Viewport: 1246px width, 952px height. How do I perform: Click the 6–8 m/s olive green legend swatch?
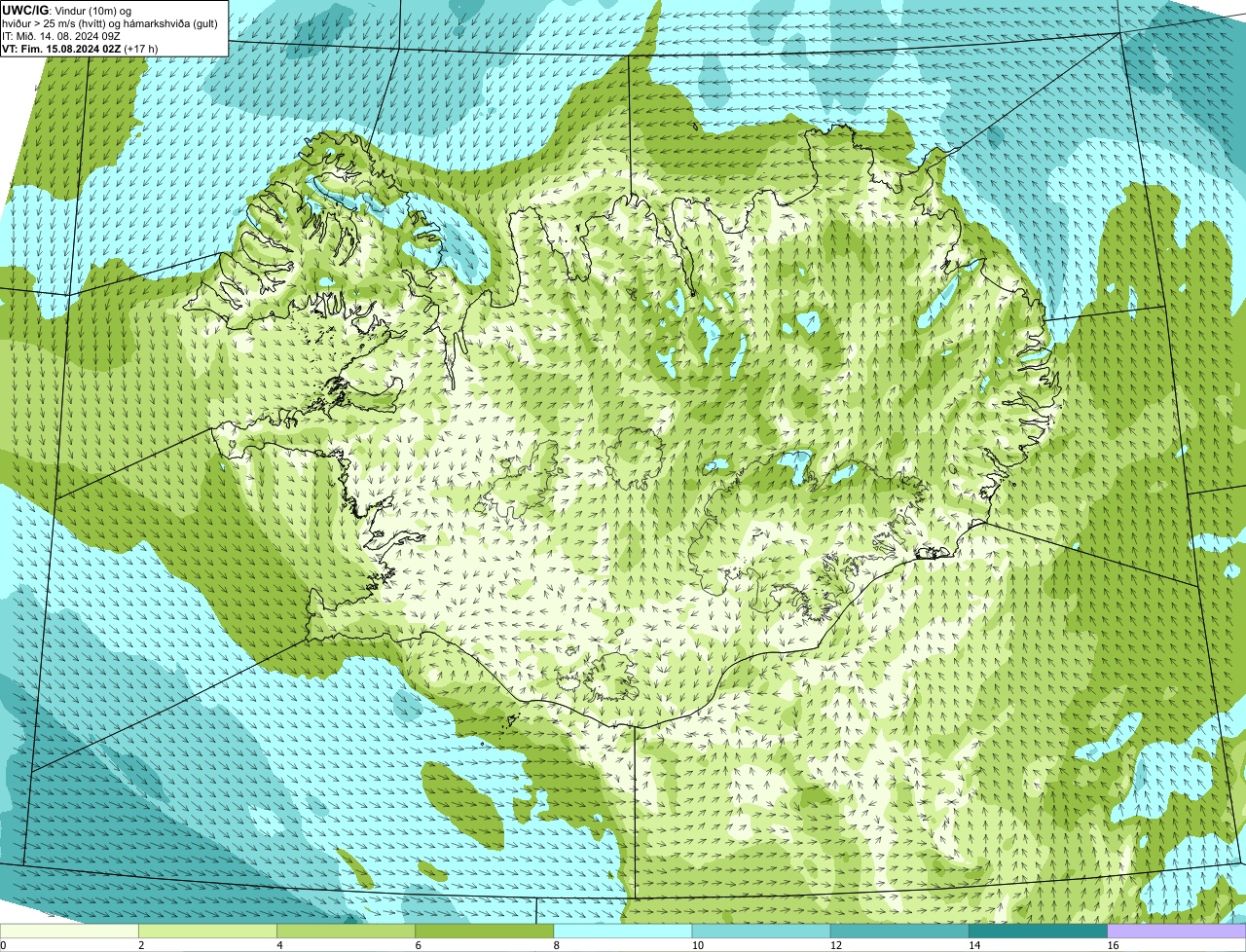point(485,932)
